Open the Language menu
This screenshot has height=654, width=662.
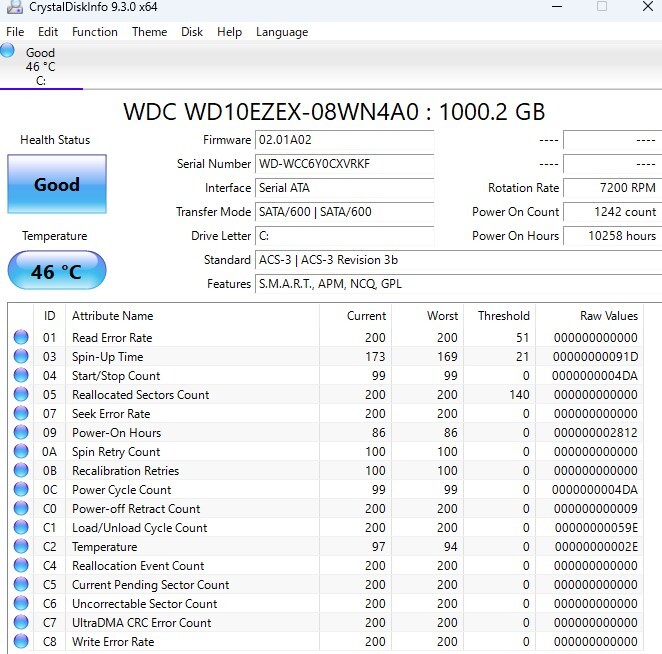point(282,32)
